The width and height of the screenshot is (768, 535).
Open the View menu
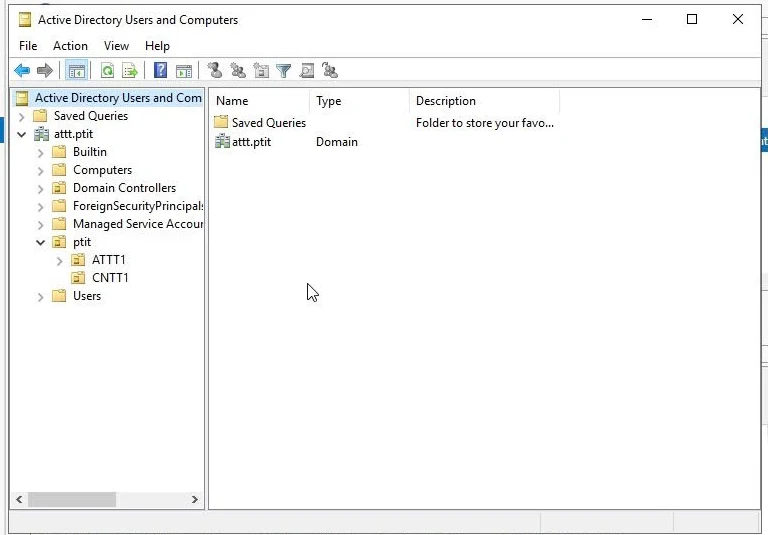click(x=116, y=46)
